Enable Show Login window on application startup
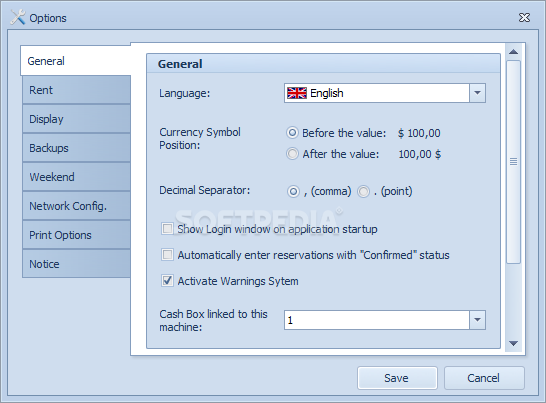Viewport: 546px width, 403px height. [167, 229]
